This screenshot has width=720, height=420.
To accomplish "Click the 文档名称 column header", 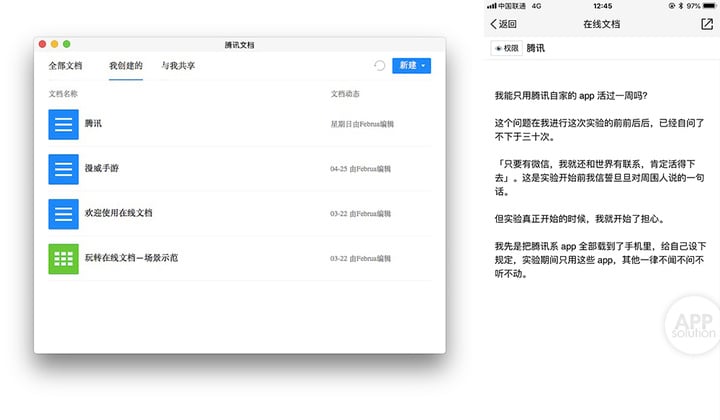I will point(63,94).
